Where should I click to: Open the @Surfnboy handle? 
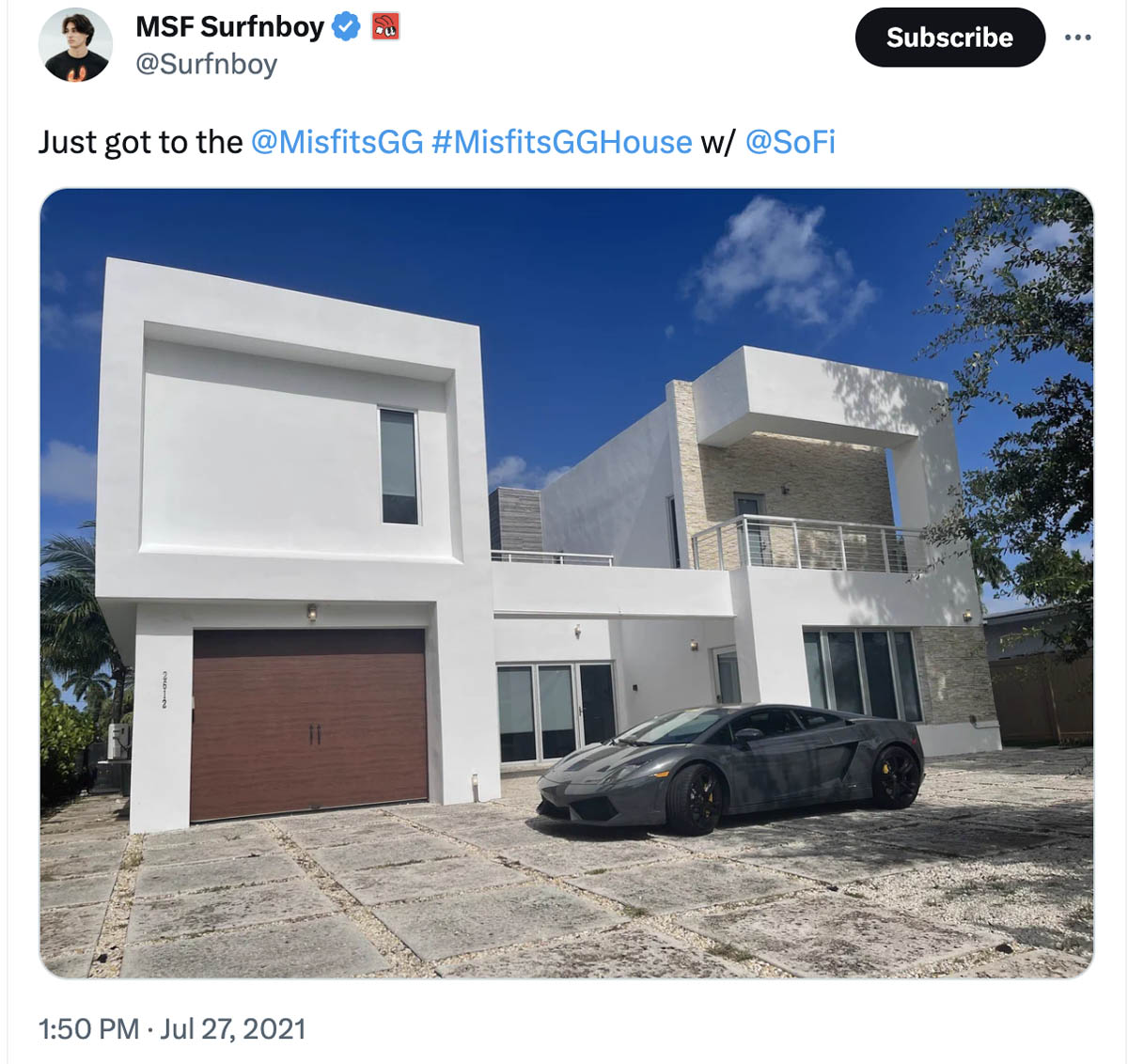[x=207, y=64]
